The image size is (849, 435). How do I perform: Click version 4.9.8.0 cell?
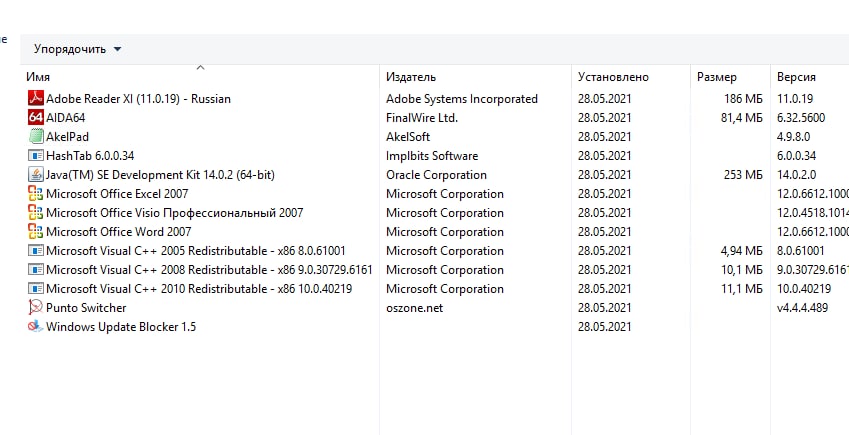[x=793, y=137]
